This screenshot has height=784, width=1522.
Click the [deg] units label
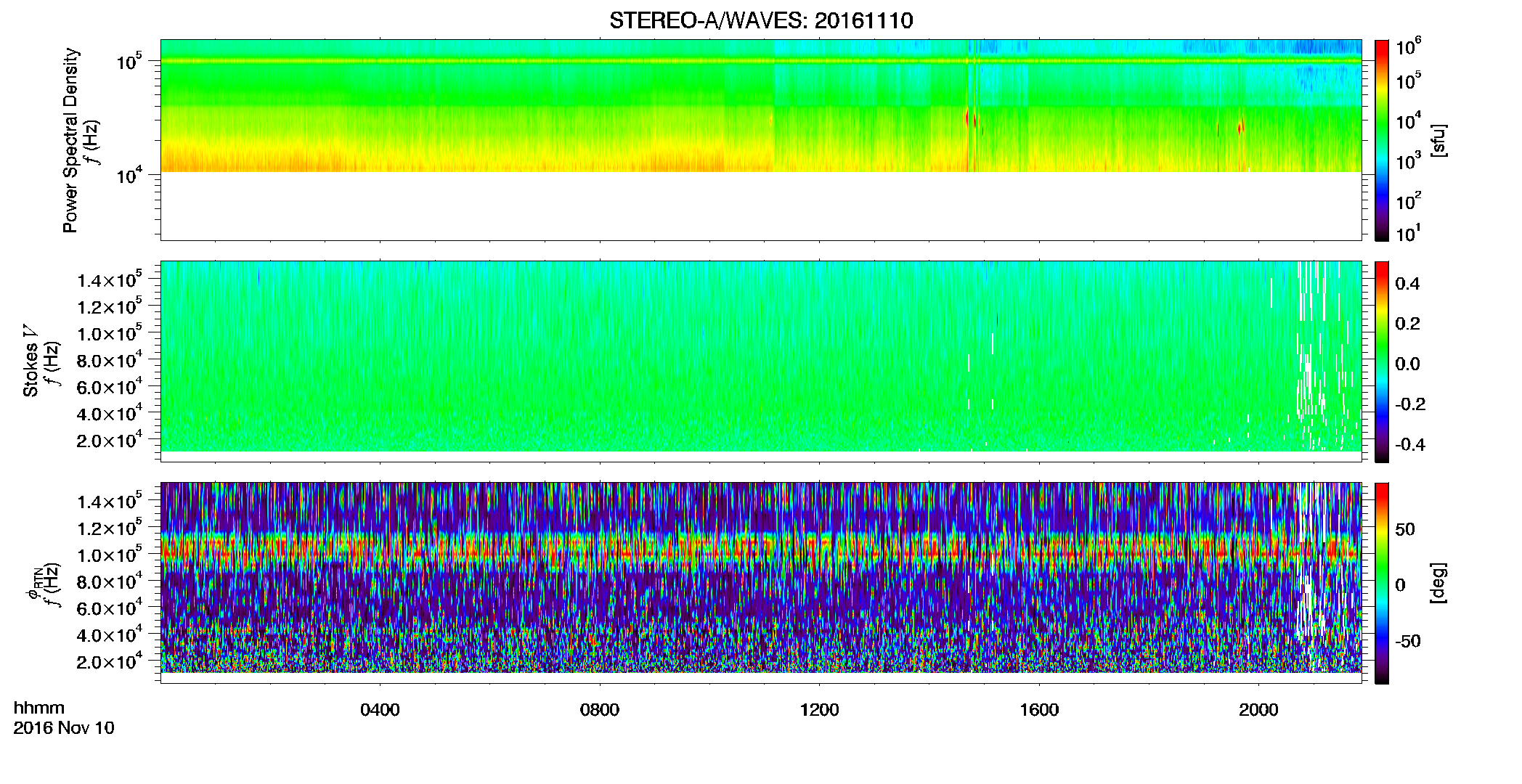(1438, 583)
